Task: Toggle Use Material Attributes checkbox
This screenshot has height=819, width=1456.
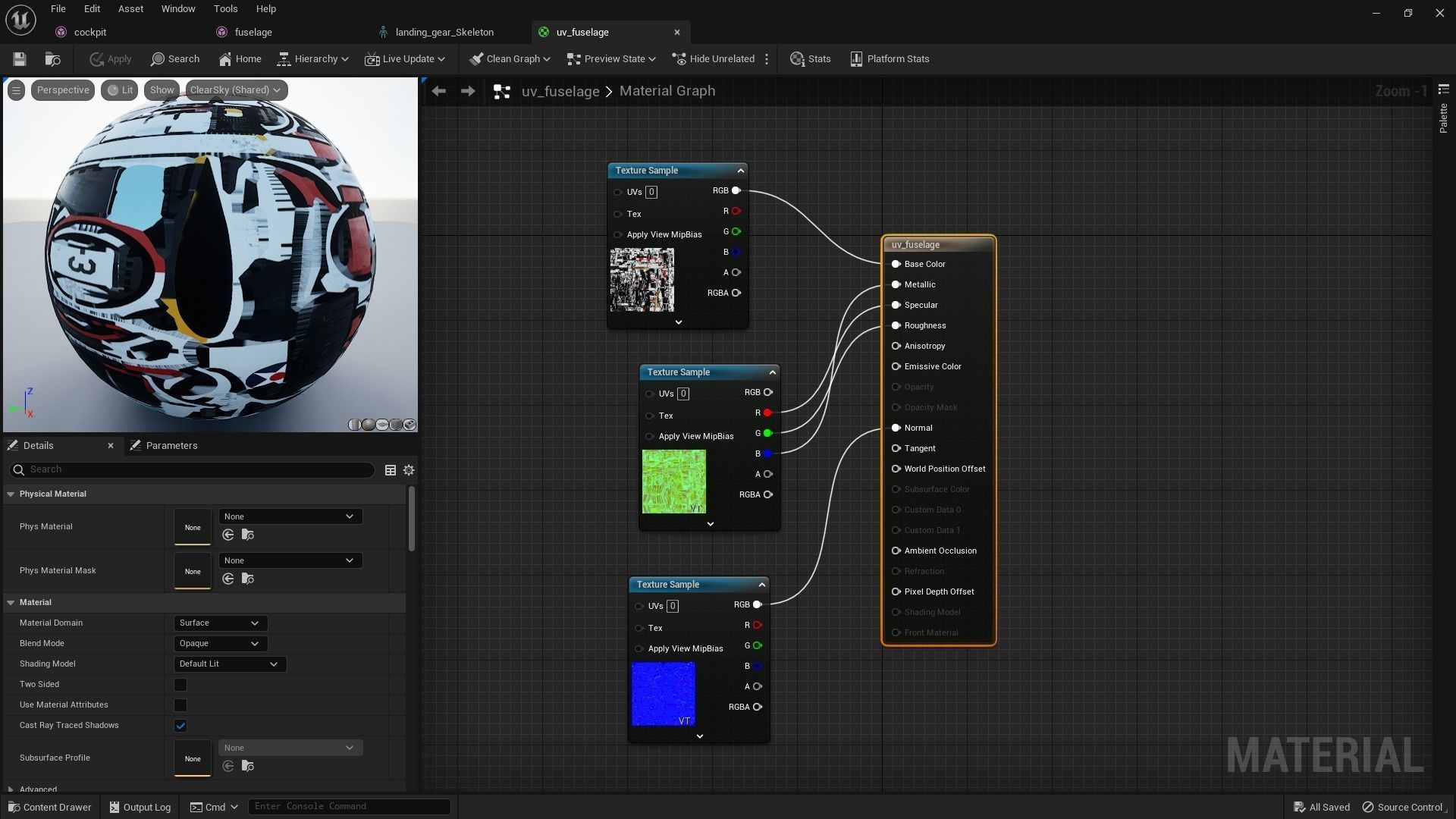Action: (180, 705)
